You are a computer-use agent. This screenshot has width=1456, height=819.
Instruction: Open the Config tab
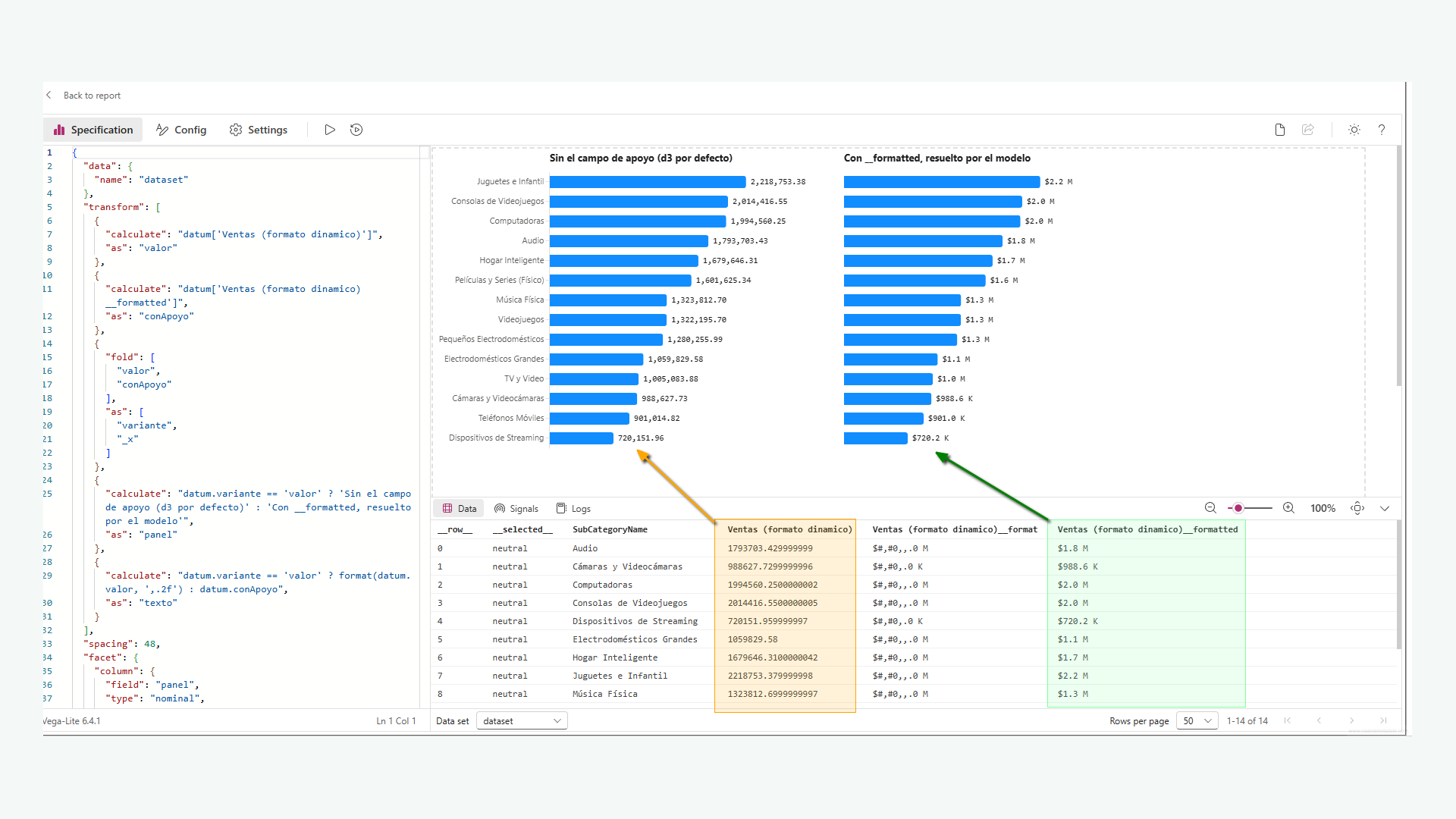[x=181, y=130]
